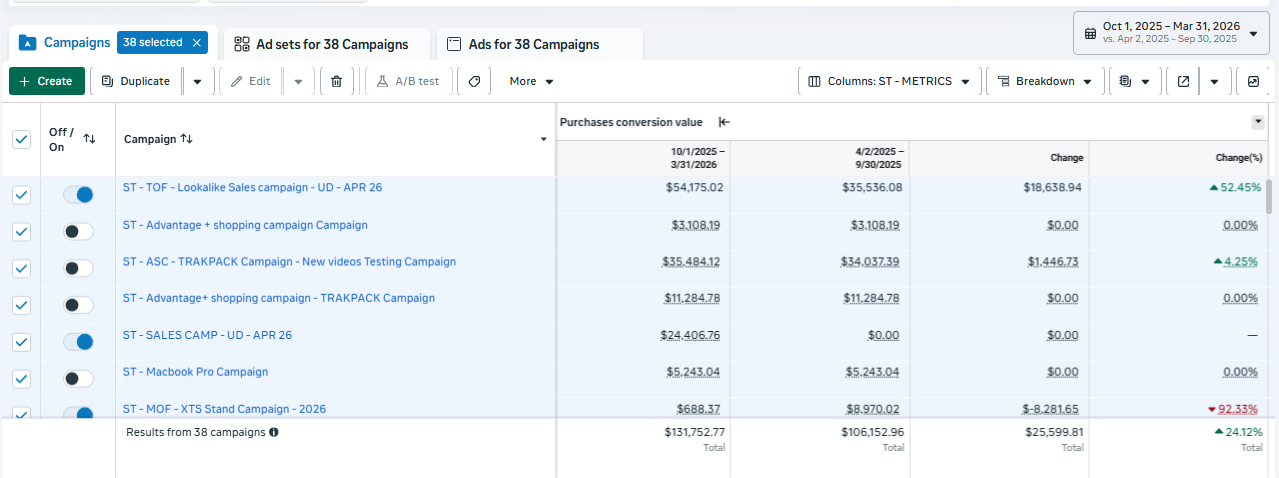This screenshot has height=478, width=1279.
Task: Open the date range picker
Action: pyautogui.click(x=1170, y=33)
